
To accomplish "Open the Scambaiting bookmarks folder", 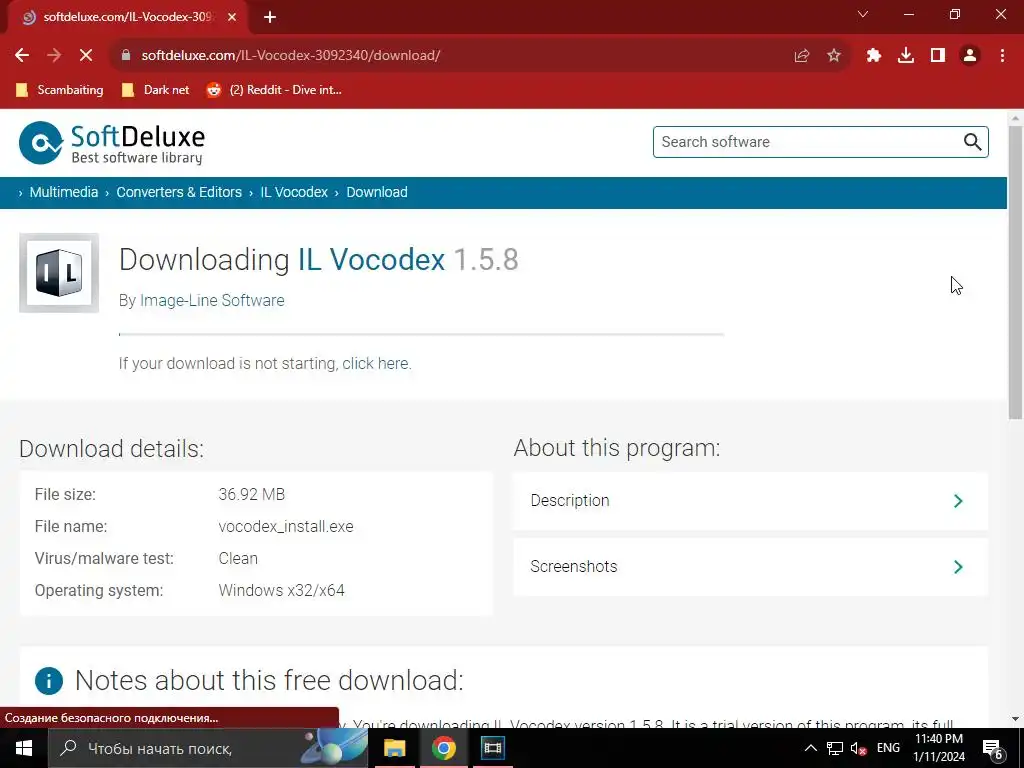I will point(60,90).
